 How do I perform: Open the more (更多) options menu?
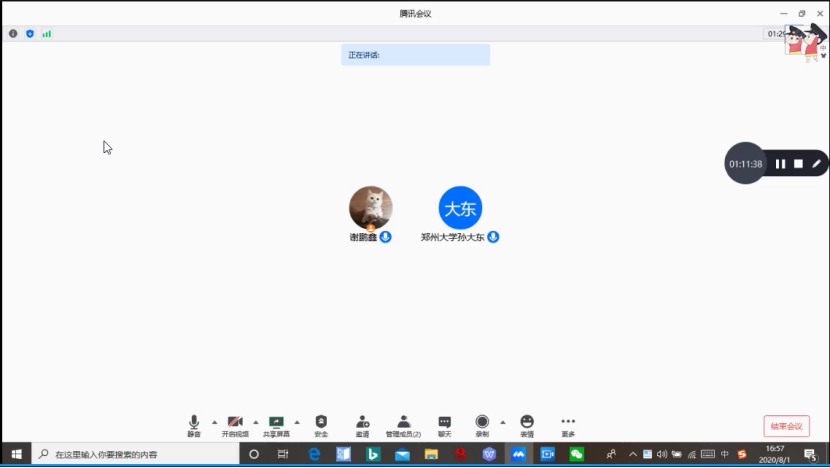[568, 424]
